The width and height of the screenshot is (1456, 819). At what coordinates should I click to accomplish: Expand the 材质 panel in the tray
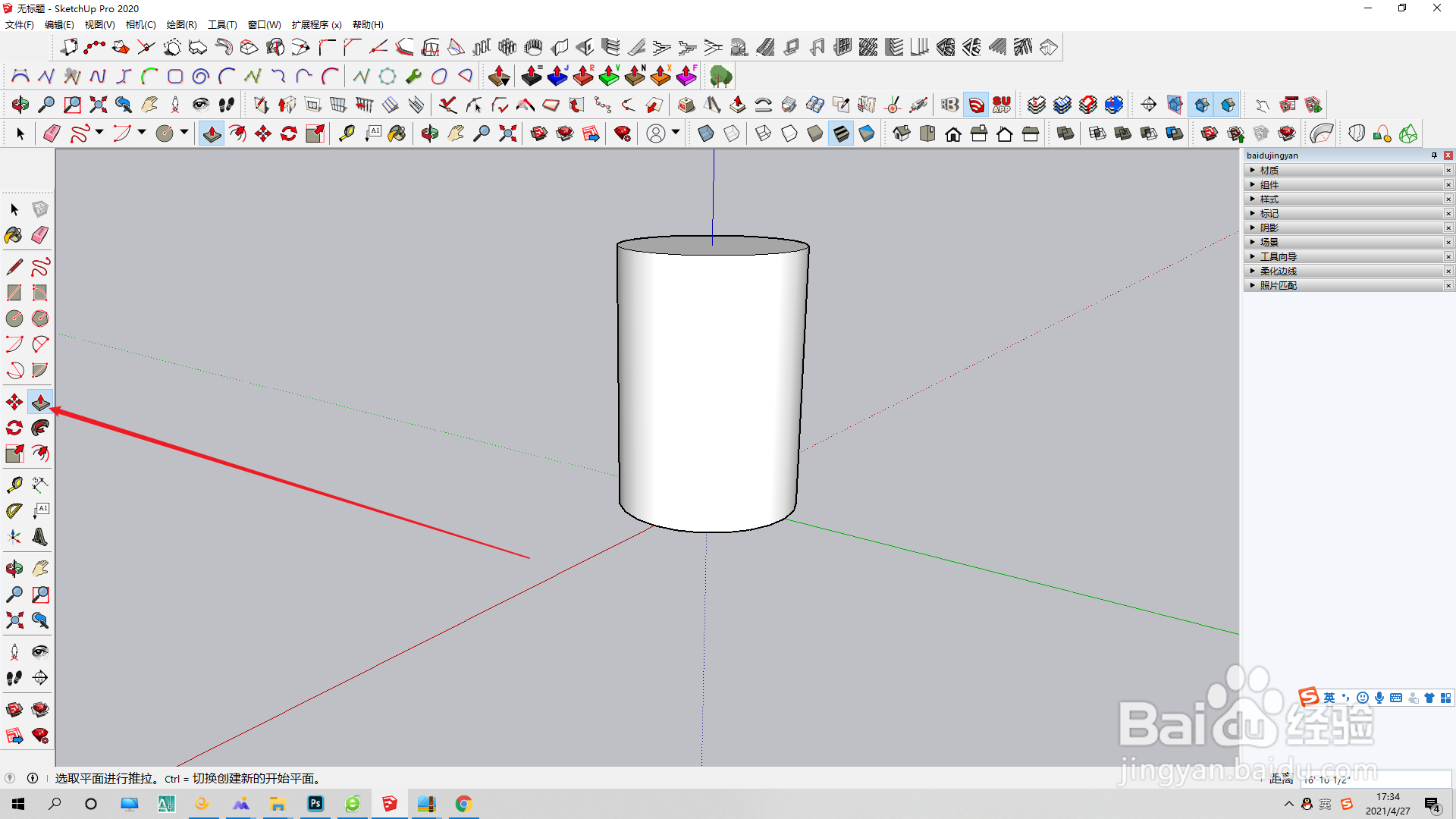coord(1269,170)
